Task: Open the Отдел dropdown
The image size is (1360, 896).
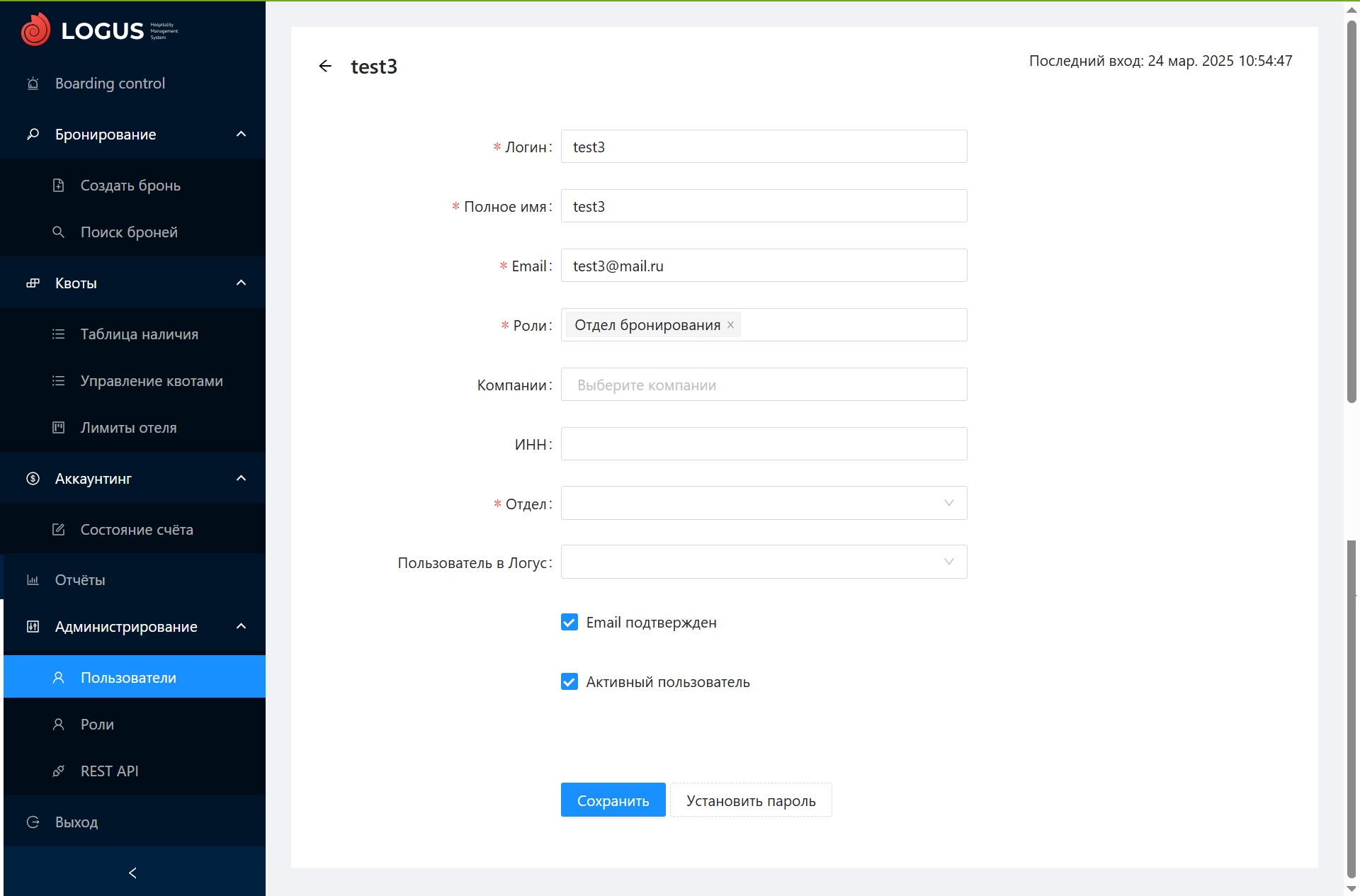Action: click(764, 504)
